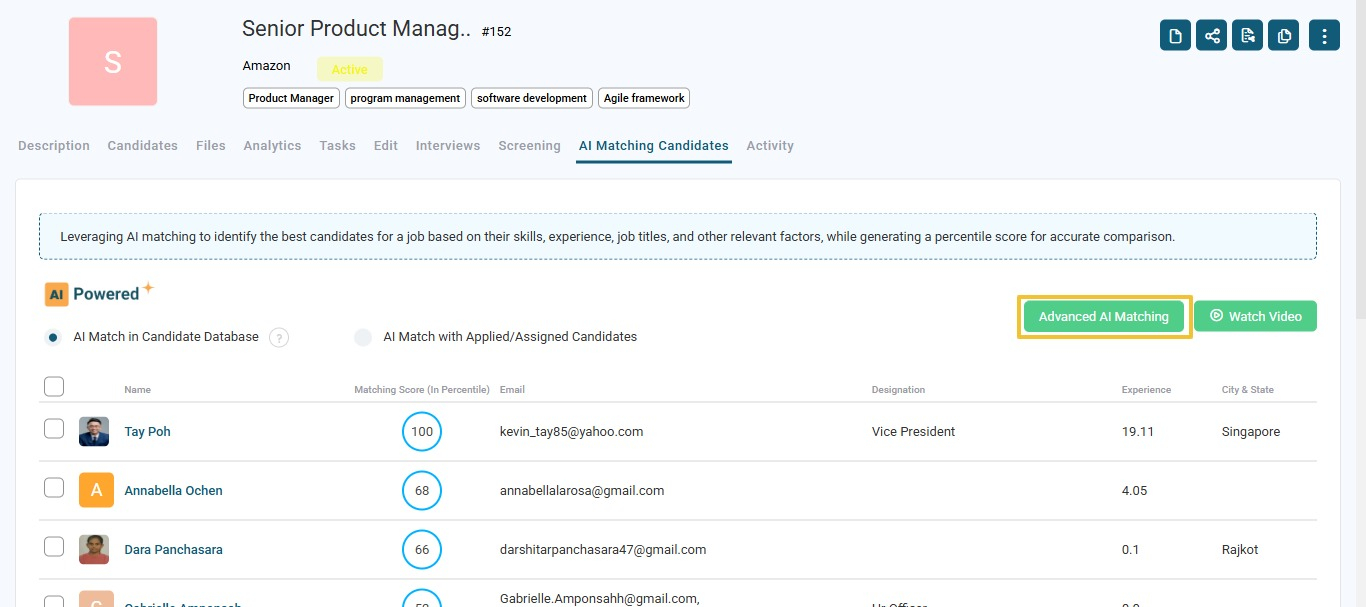This screenshot has width=1366, height=607.
Task: Open the three-dot more options menu
Action: coord(1324,36)
